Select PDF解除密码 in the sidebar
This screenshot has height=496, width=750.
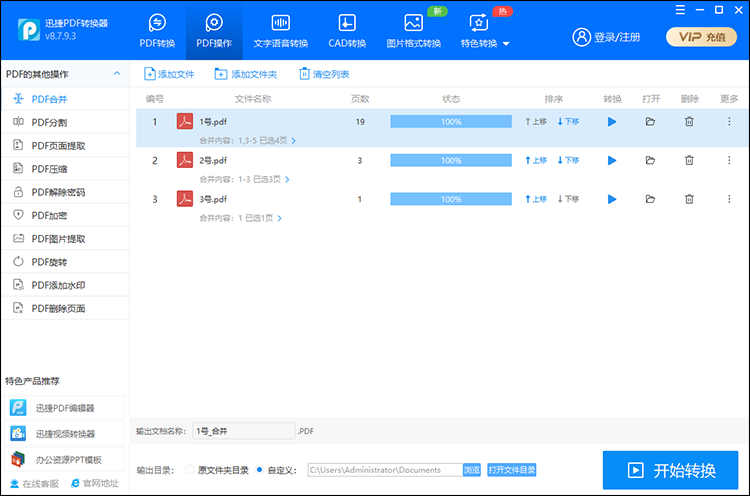pos(65,192)
